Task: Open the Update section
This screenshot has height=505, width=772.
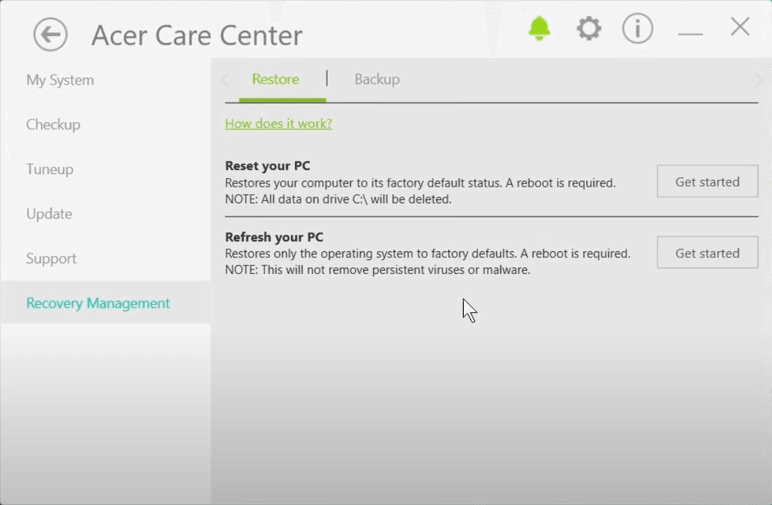Action: click(49, 214)
